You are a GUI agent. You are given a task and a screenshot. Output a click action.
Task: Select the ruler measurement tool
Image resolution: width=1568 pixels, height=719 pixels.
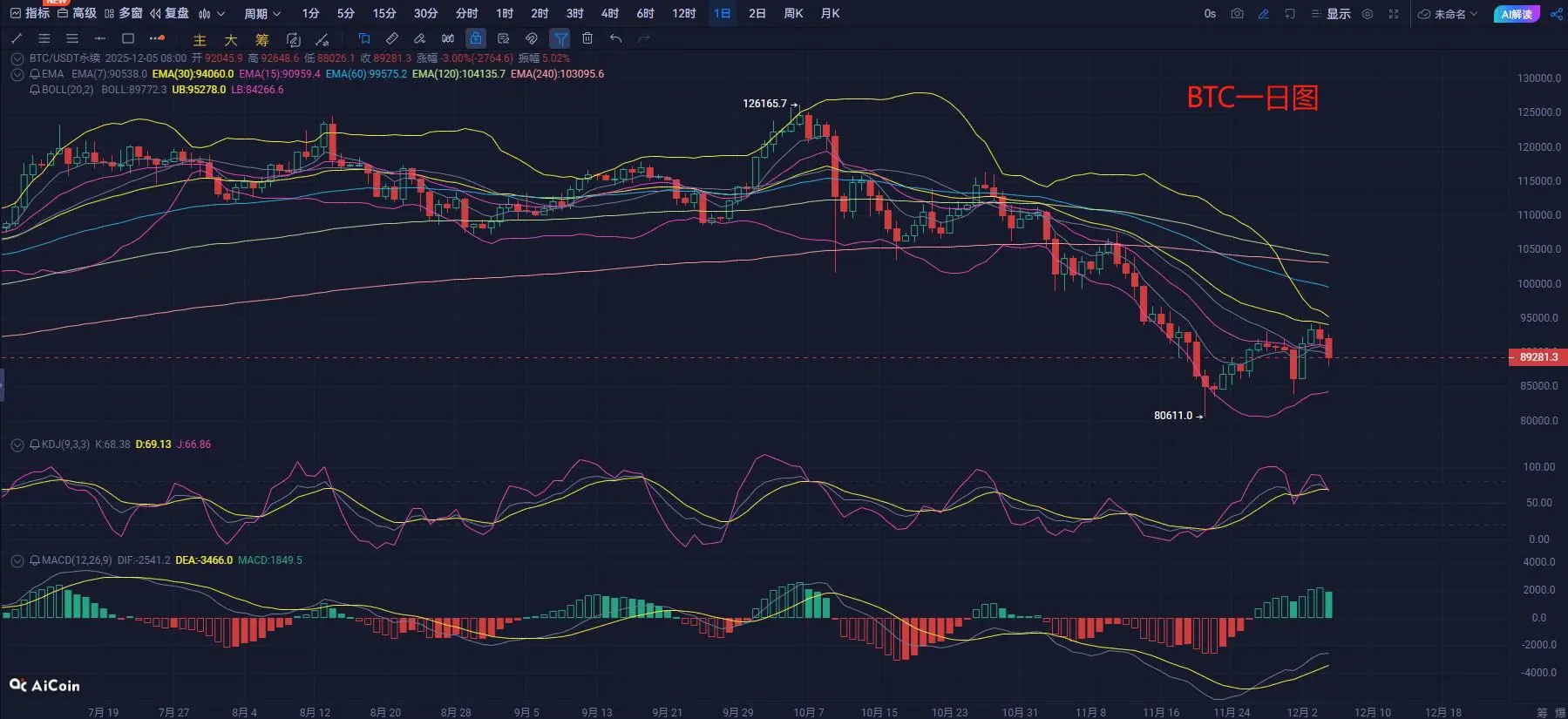(x=392, y=38)
